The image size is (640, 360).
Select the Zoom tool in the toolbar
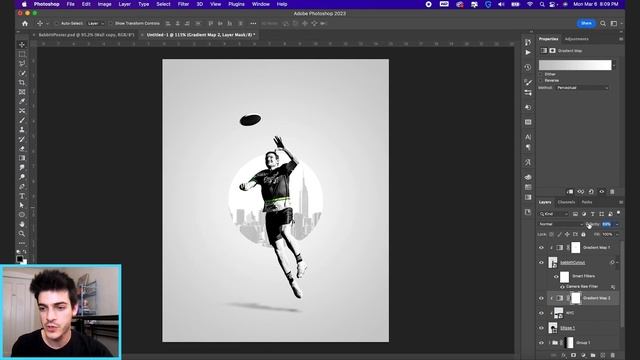(x=22, y=233)
